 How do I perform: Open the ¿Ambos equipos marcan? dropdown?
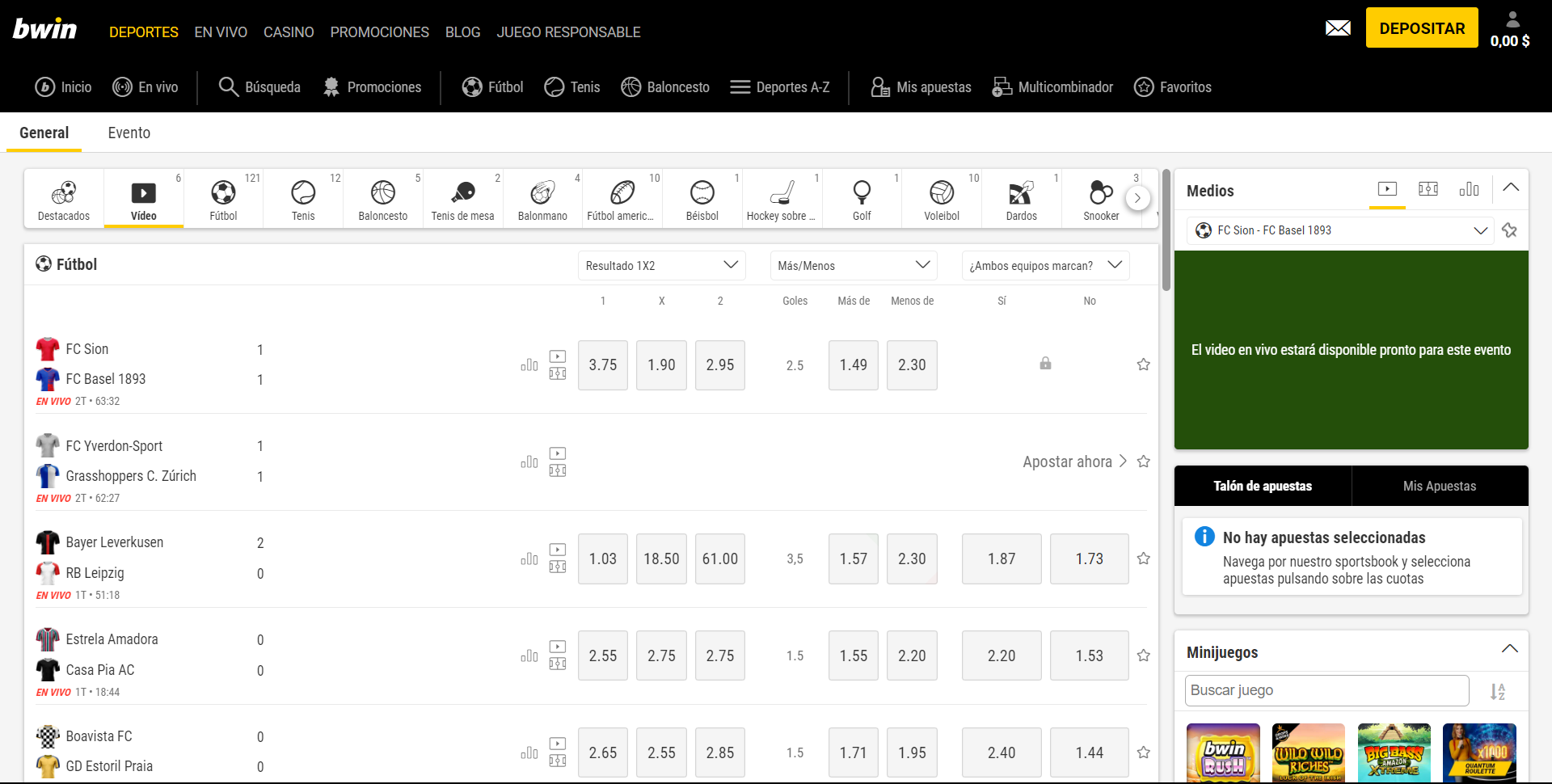point(1046,265)
